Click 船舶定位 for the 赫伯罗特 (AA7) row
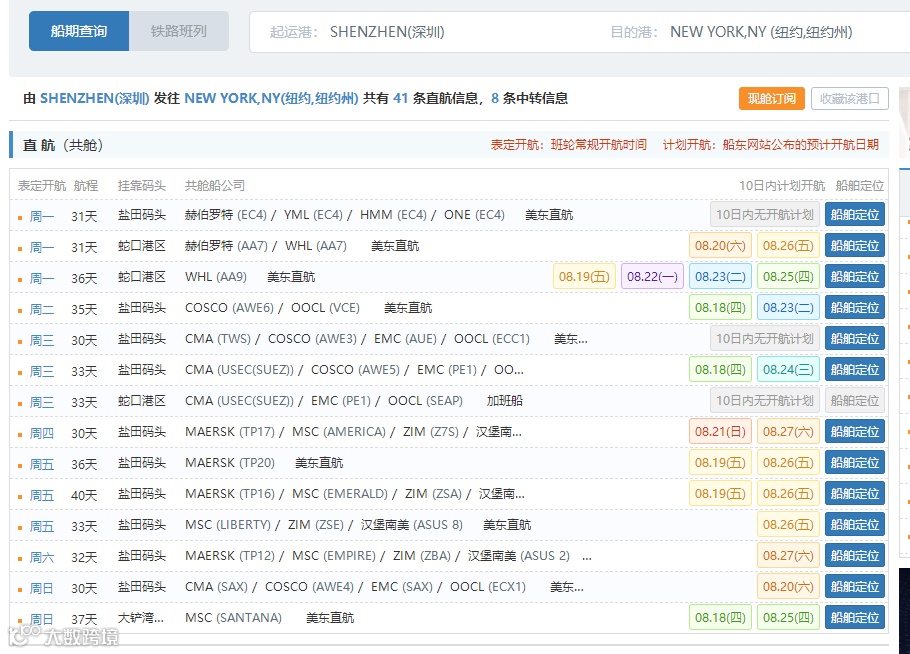Viewport: 910px width, 654px height. (x=855, y=245)
